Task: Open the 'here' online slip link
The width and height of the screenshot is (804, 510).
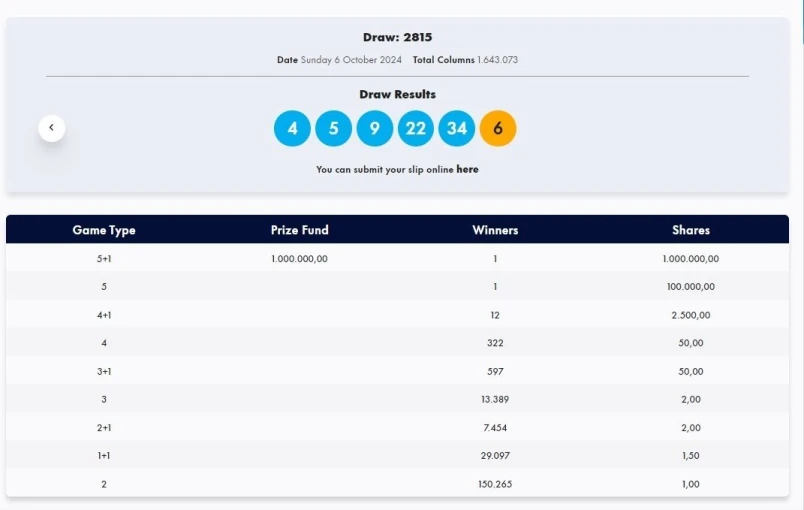Action: tap(467, 170)
